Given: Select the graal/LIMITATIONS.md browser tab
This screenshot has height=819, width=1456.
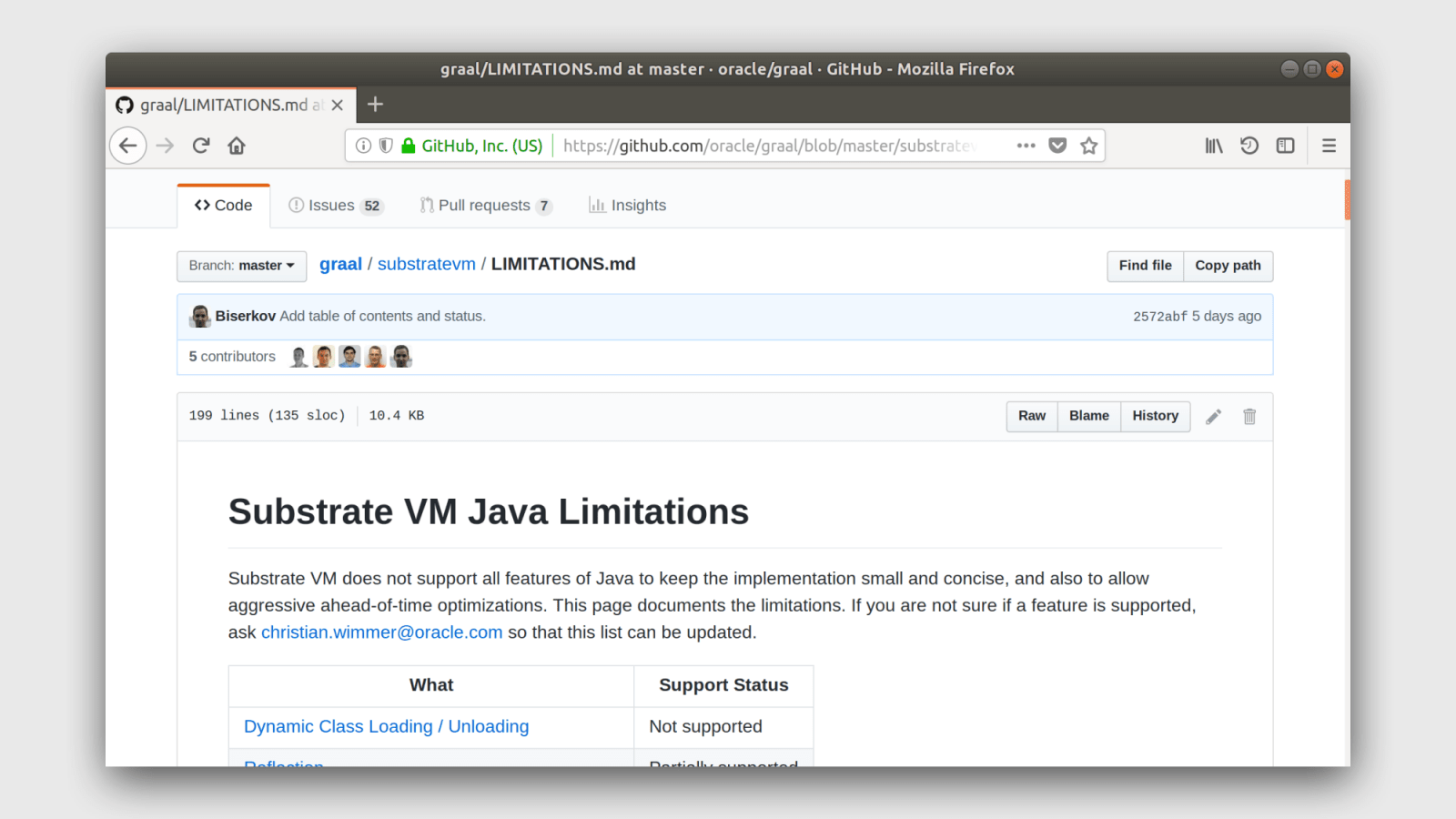Looking at the screenshot, I should coord(231,106).
